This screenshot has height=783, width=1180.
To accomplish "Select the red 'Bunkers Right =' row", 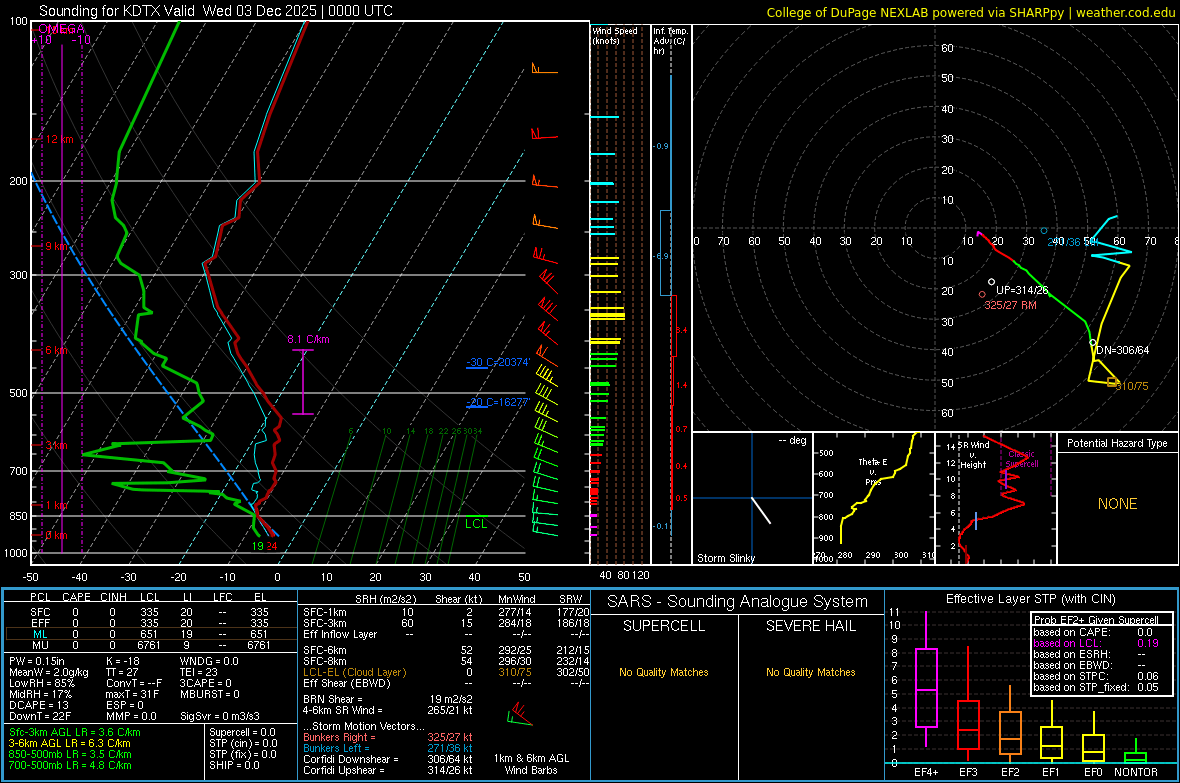I will [x=388, y=737].
